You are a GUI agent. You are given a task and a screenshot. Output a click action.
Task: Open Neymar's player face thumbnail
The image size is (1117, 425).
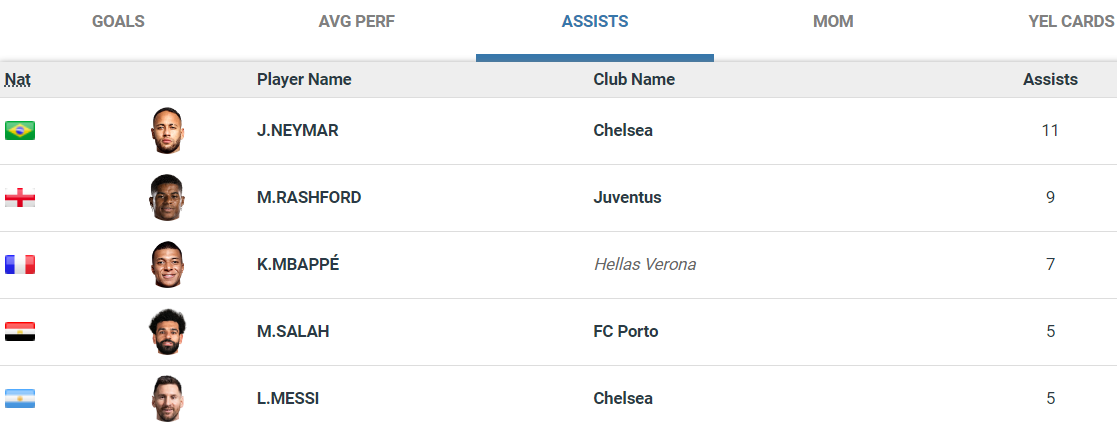pos(168,131)
